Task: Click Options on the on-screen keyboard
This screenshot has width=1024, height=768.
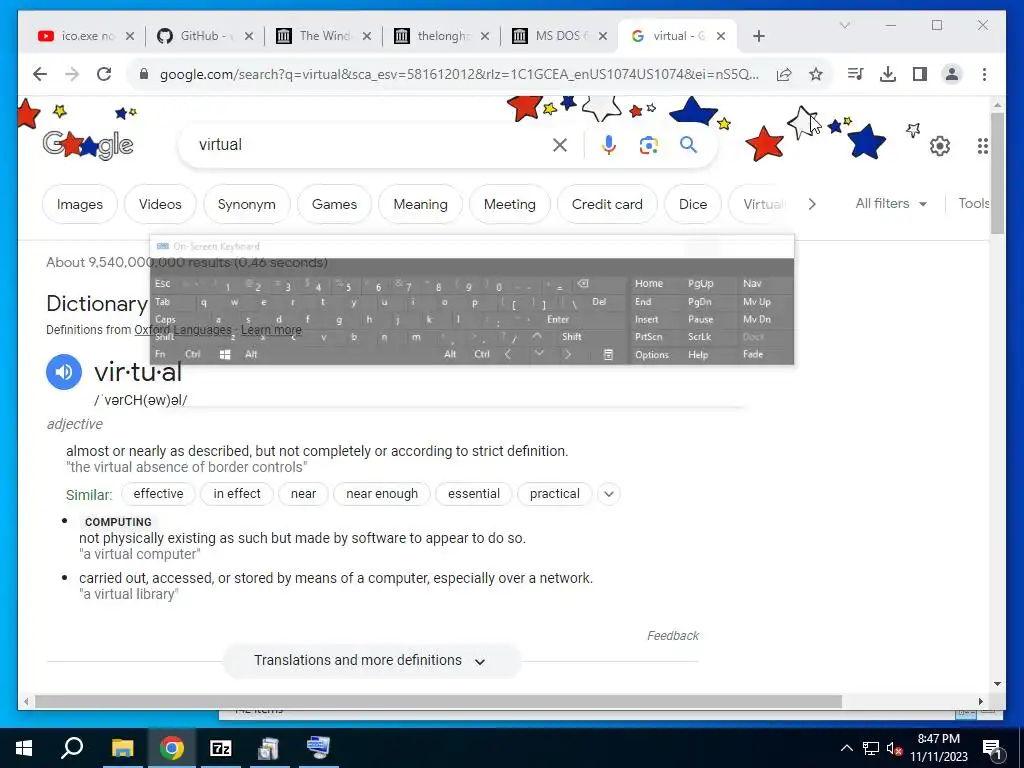Action: tap(652, 355)
